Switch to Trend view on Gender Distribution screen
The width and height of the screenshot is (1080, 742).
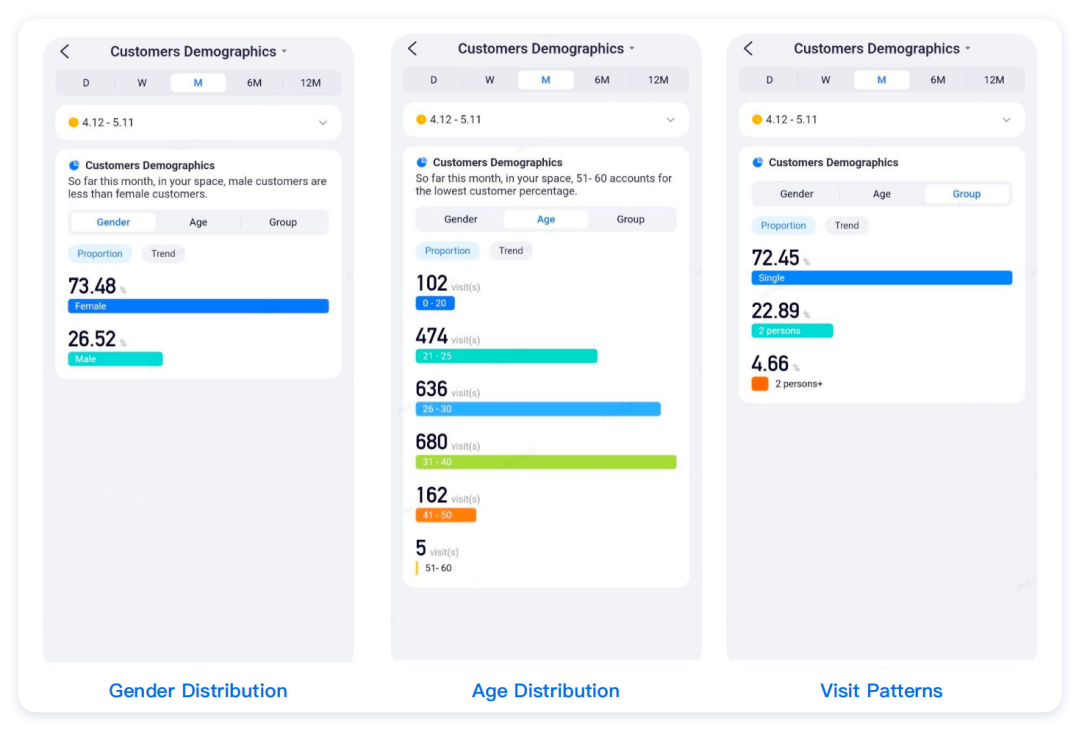(x=163, y=254)
